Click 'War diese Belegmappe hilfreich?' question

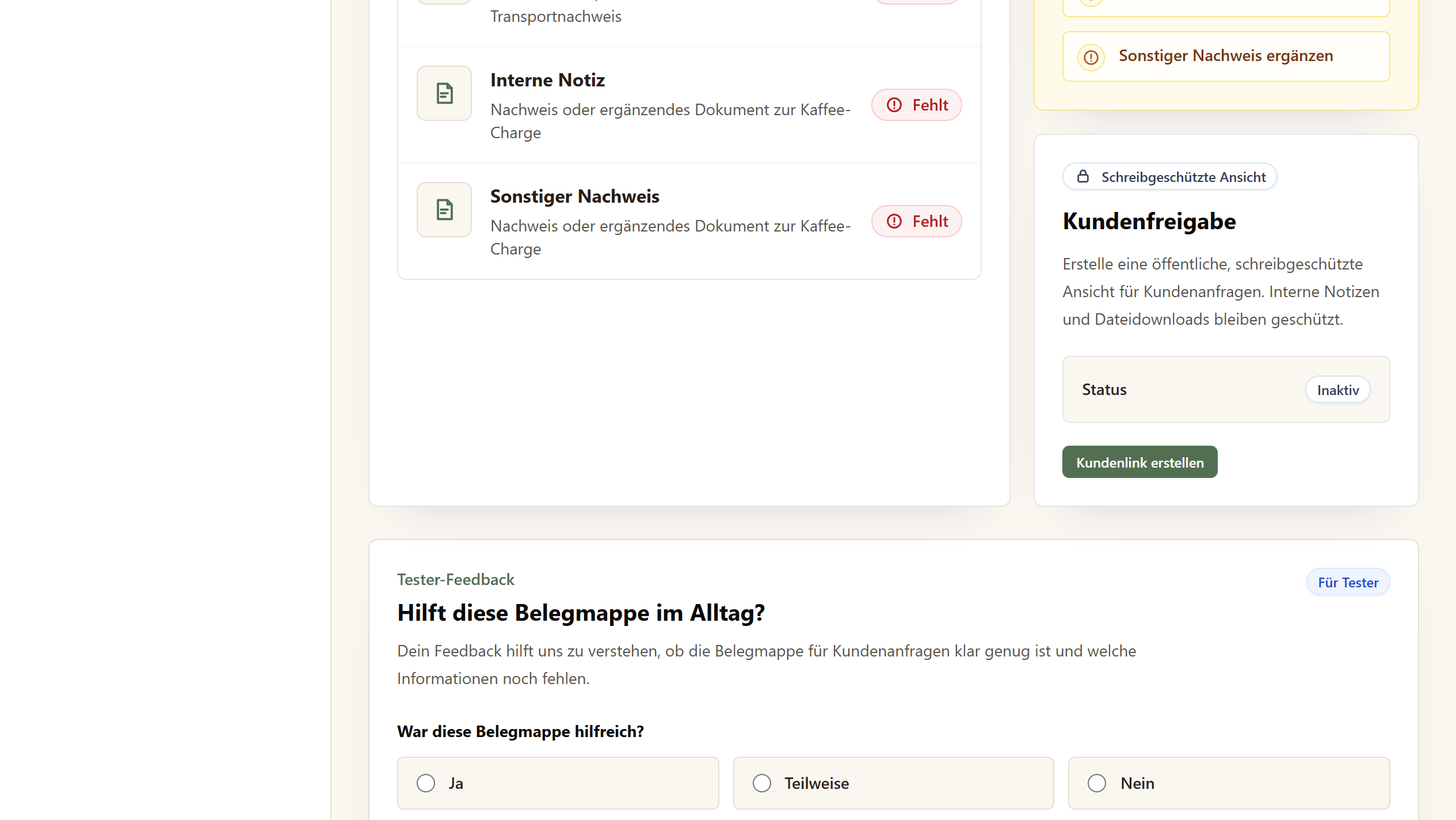tap(520, 731)
